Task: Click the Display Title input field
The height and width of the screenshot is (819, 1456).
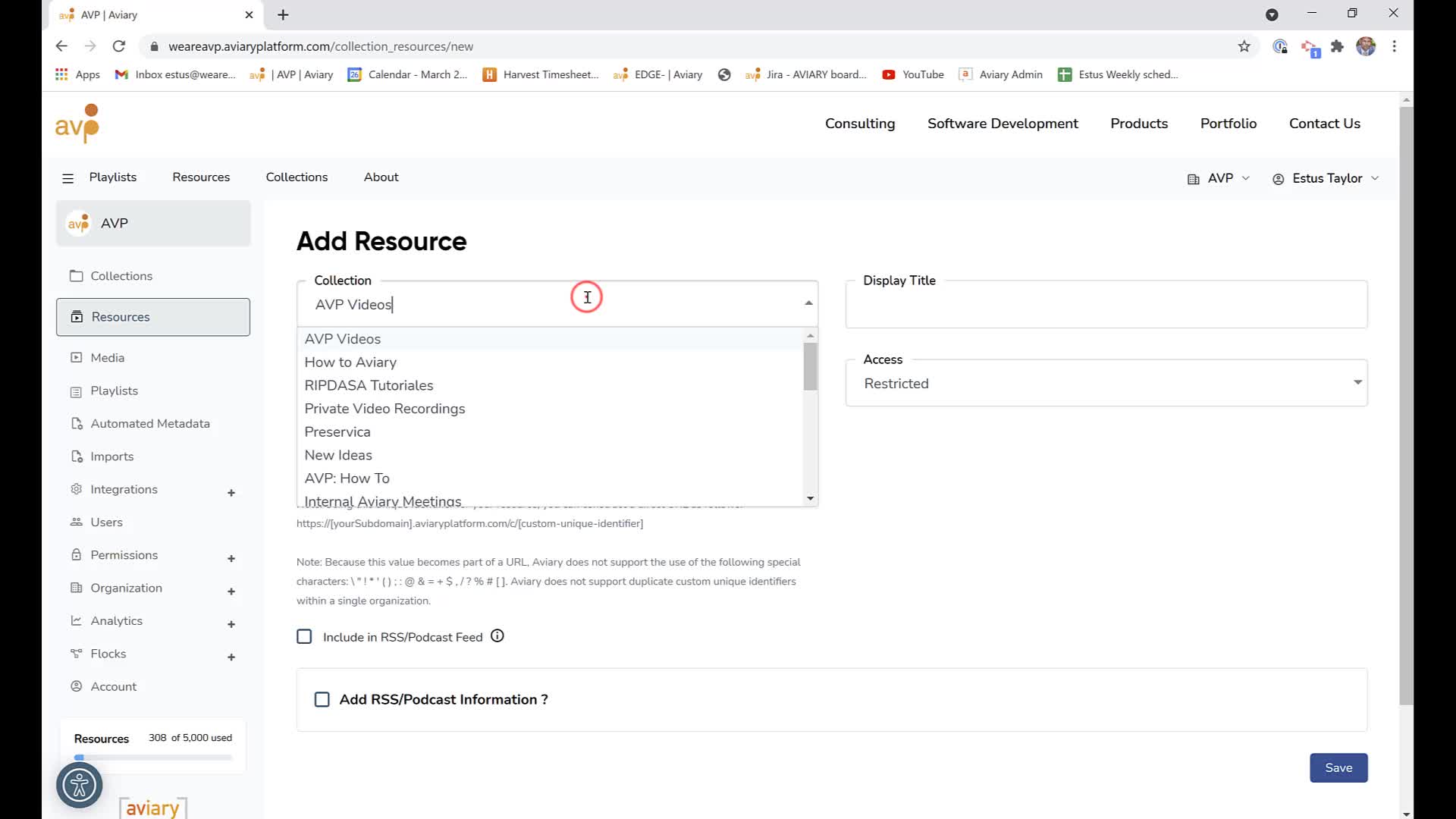Action: point(1106,304)
